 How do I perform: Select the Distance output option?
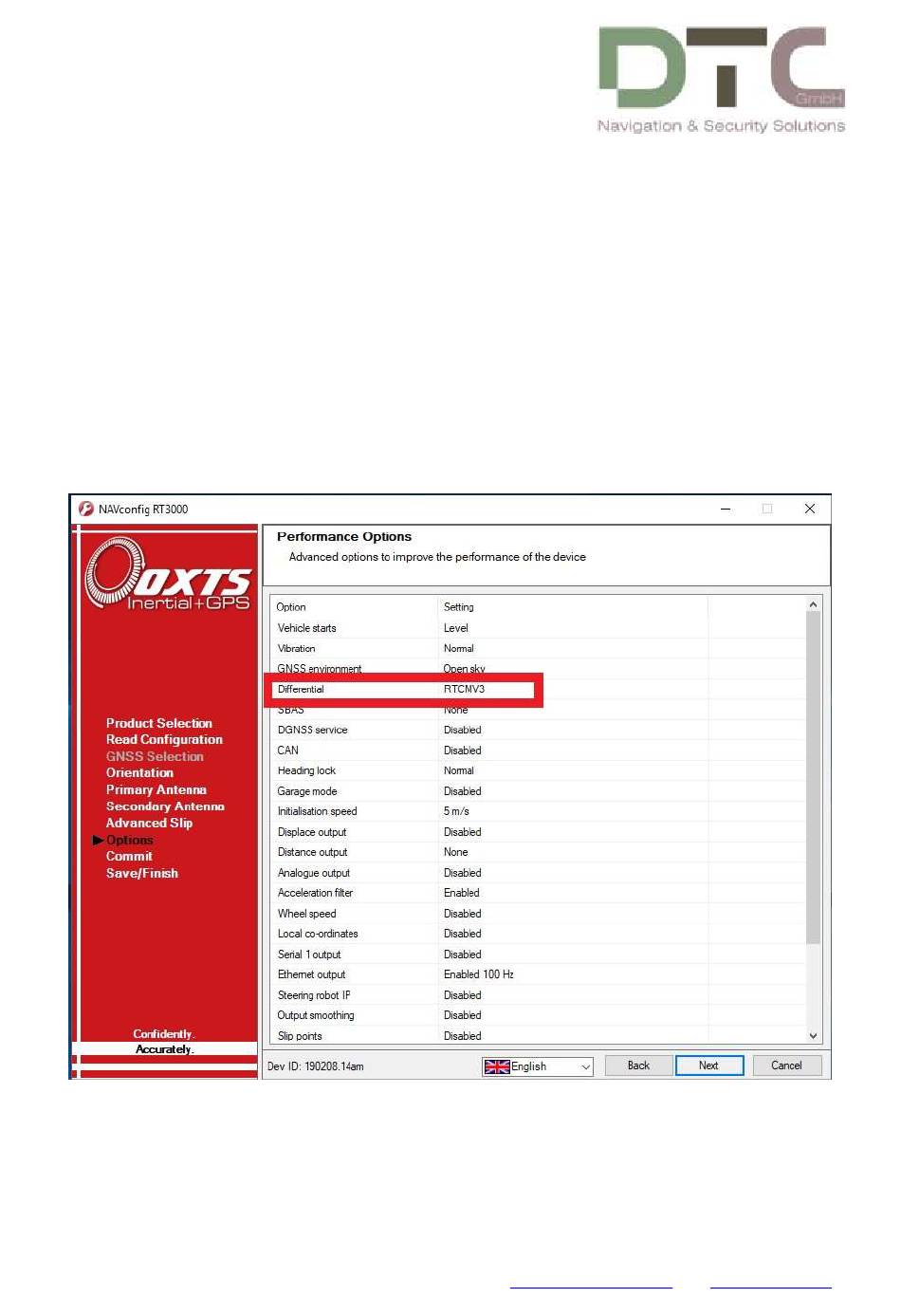pos(312,852)
